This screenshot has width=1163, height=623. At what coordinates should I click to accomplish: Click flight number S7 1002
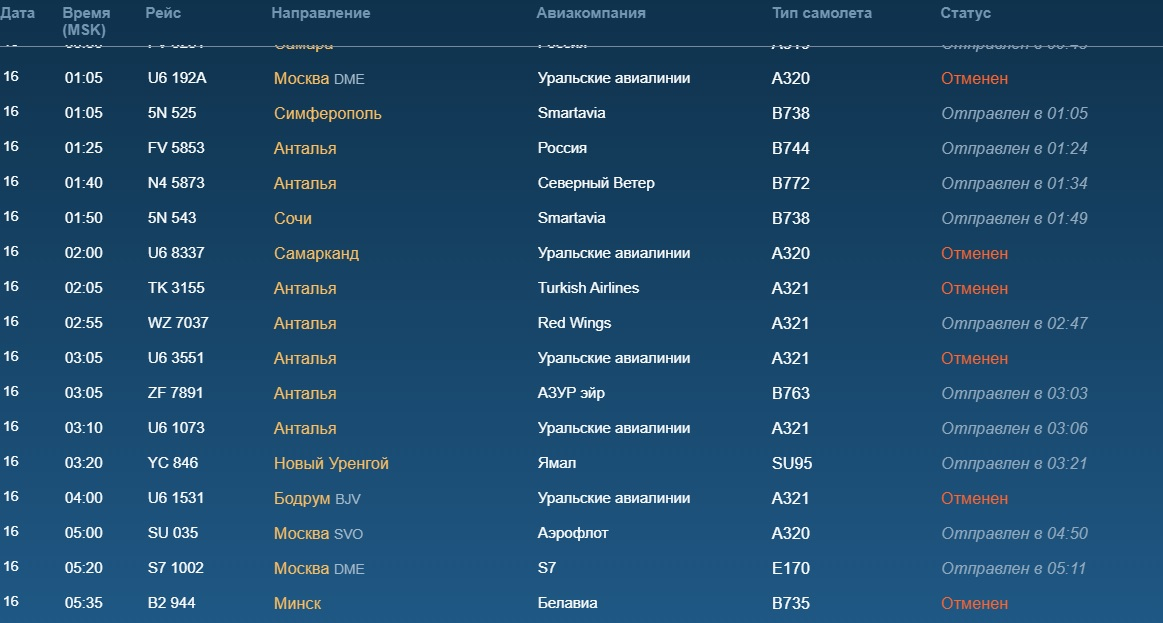point(176,567)
